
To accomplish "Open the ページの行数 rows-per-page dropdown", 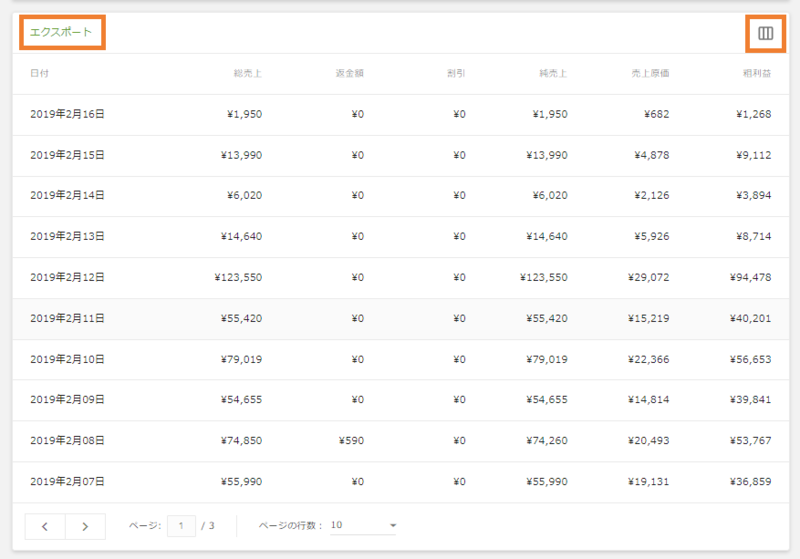I will 364,525.
